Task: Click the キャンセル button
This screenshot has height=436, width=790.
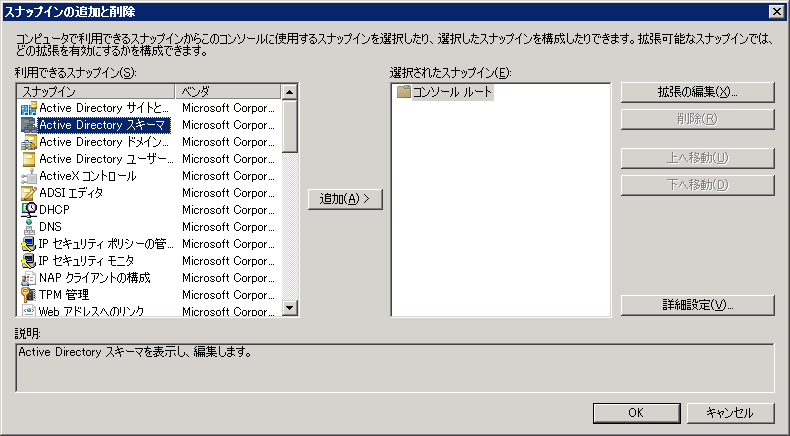Action: click(728, 412)
